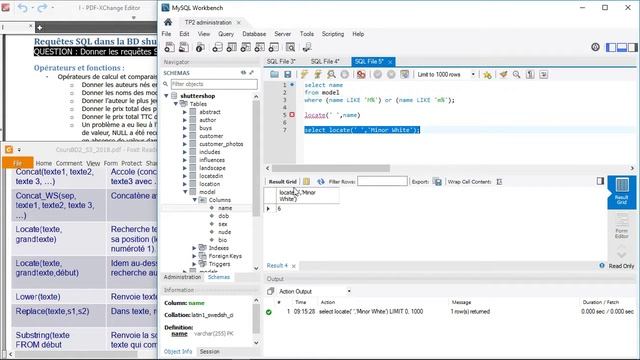Toggle result side panel visibility icon

point(600,181)
